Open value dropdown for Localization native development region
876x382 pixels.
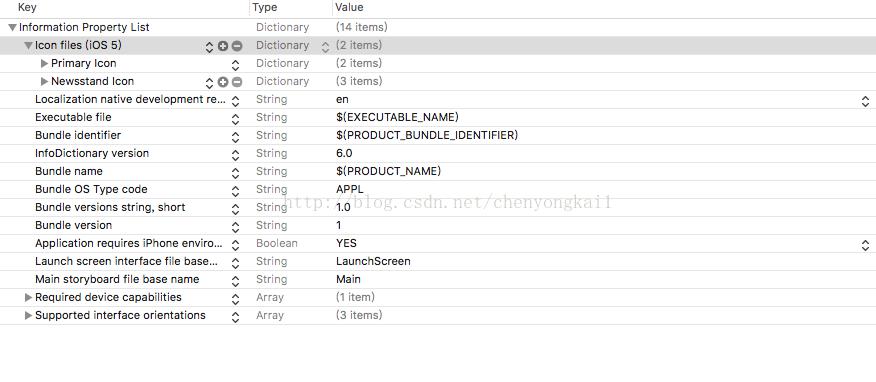(x=865, y=101)
